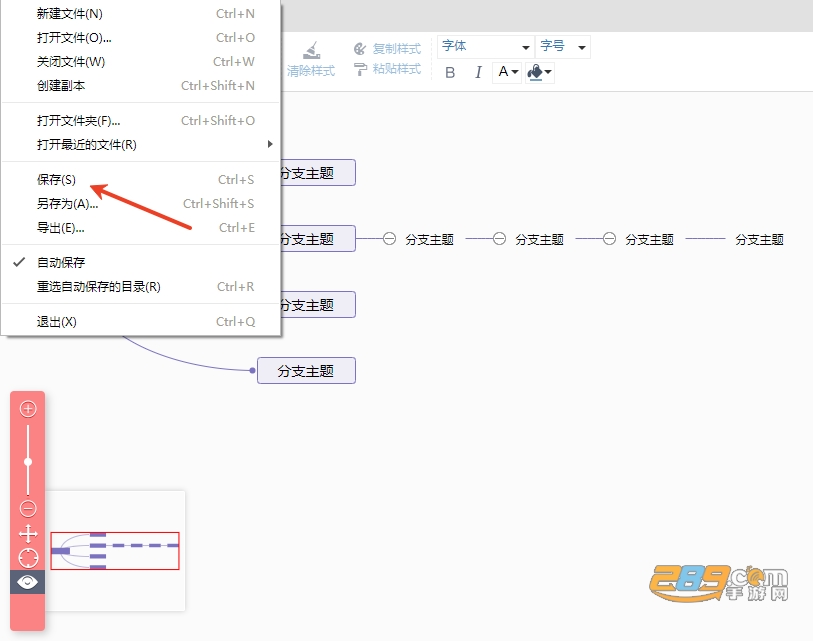This screenshot has width=813, height=641.
Task: Activate the pan move cross-arrows icon
Action: (28, 533)
